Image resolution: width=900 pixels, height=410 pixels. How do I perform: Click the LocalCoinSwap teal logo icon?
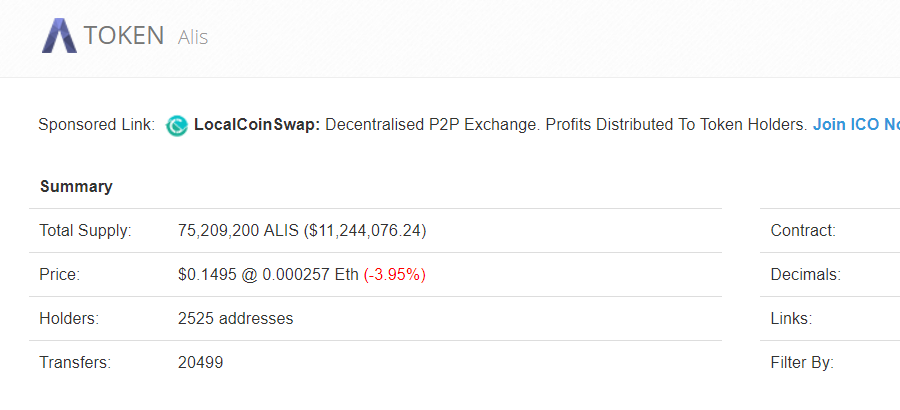pyautogui.click(x=177, y=125)
